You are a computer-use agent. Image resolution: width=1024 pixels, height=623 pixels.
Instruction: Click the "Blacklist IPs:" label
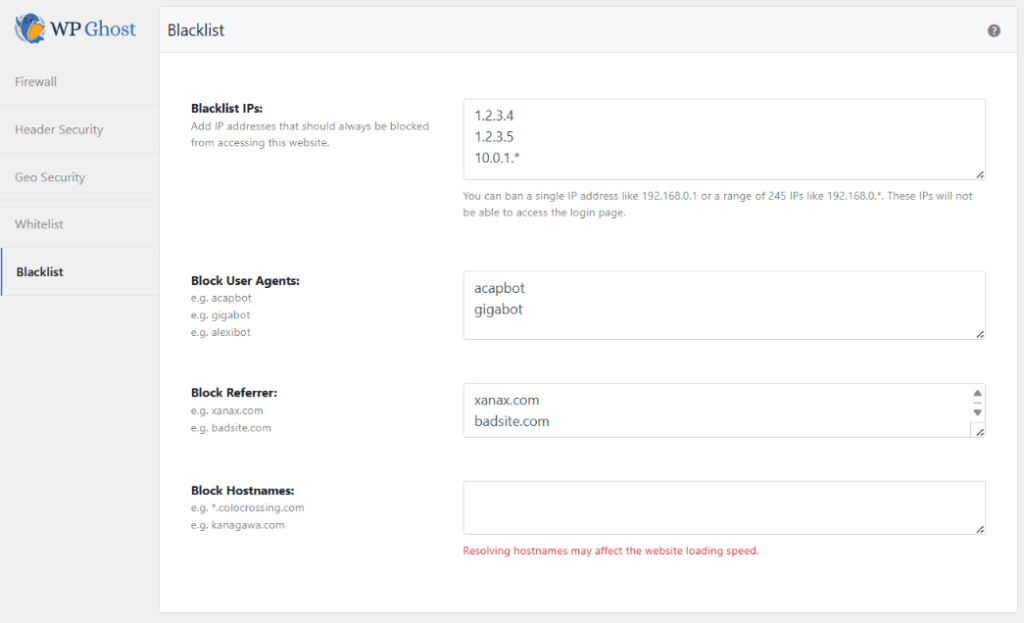click(226, 109)
